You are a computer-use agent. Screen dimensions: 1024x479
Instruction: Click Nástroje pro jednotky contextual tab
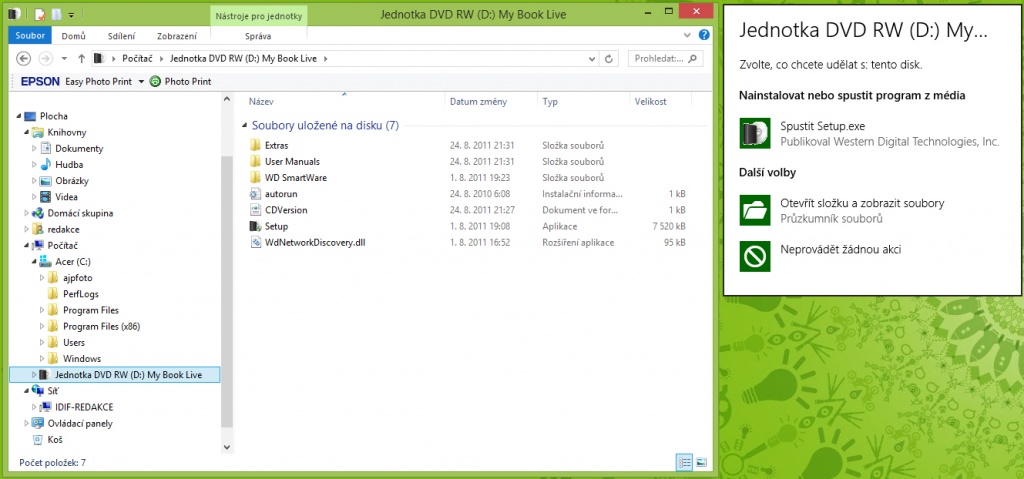259,14
